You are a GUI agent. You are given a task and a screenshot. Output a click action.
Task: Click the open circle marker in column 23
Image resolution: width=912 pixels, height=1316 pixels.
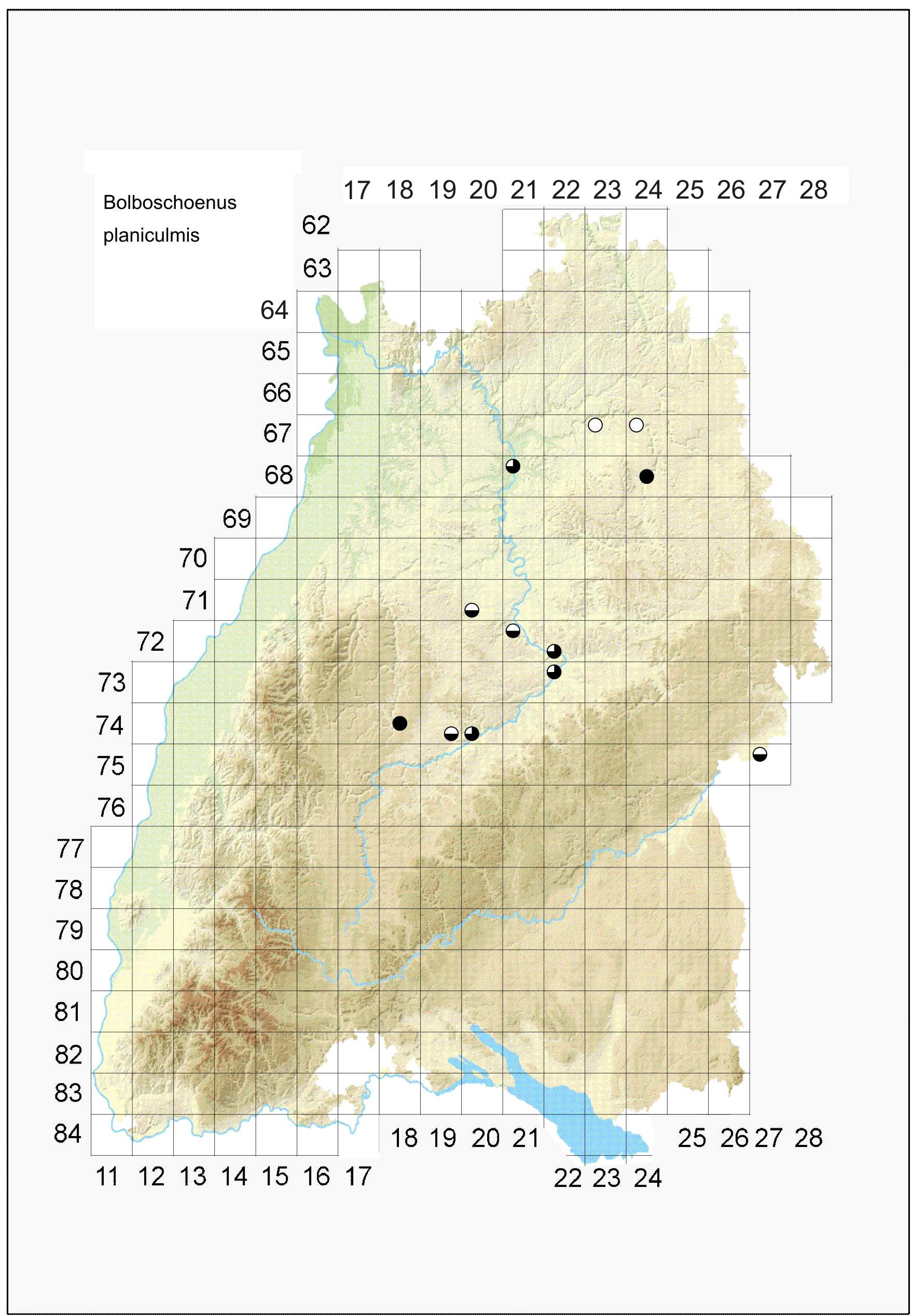click(x=595, y=425)
